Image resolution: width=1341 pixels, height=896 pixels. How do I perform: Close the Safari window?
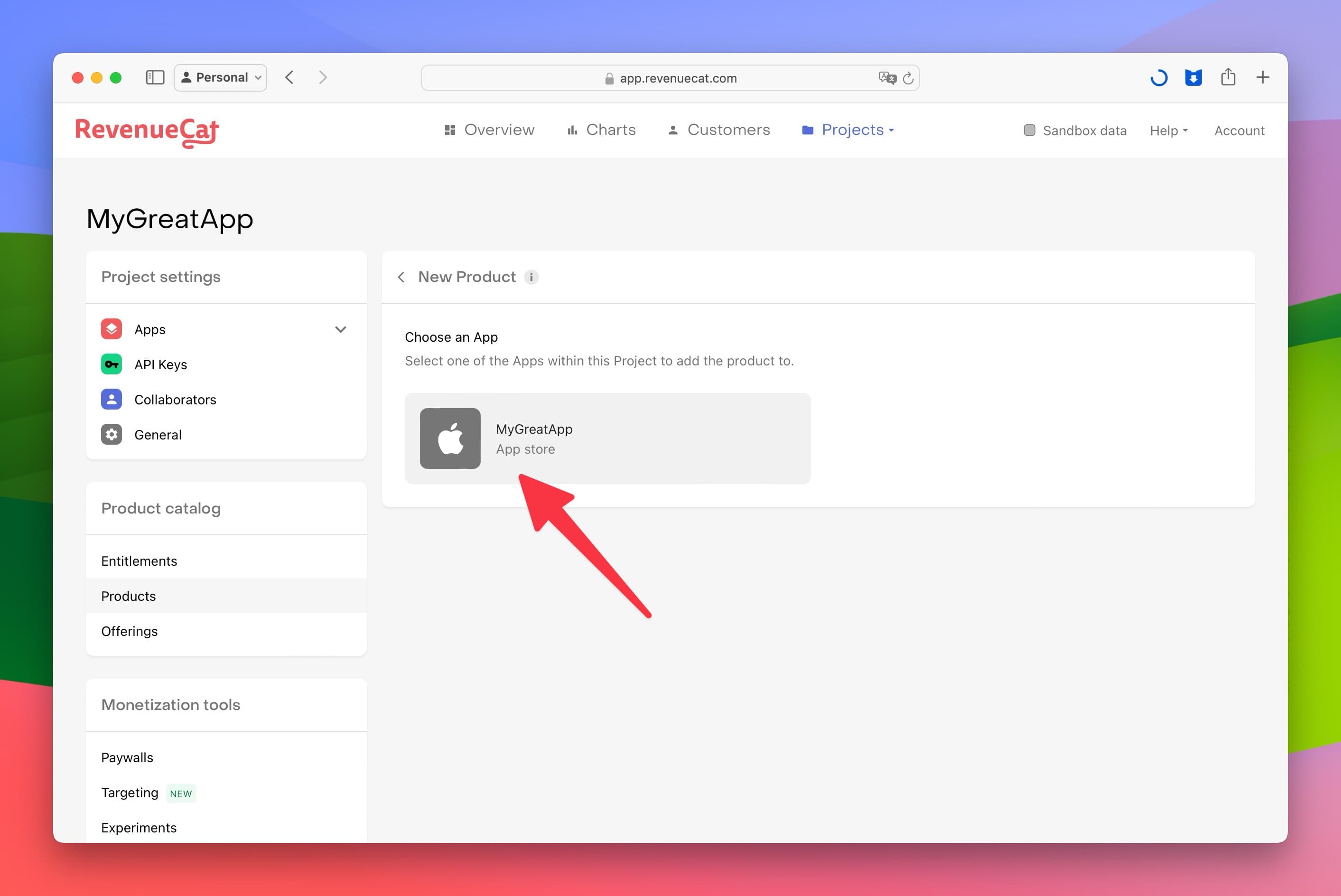[78, 78]
